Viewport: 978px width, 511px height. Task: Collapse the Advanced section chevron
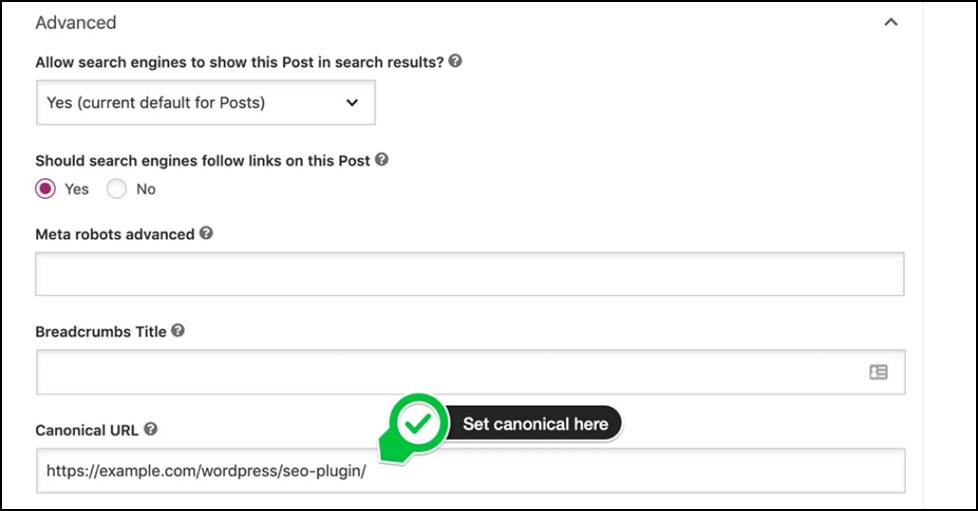pos(891,22)
